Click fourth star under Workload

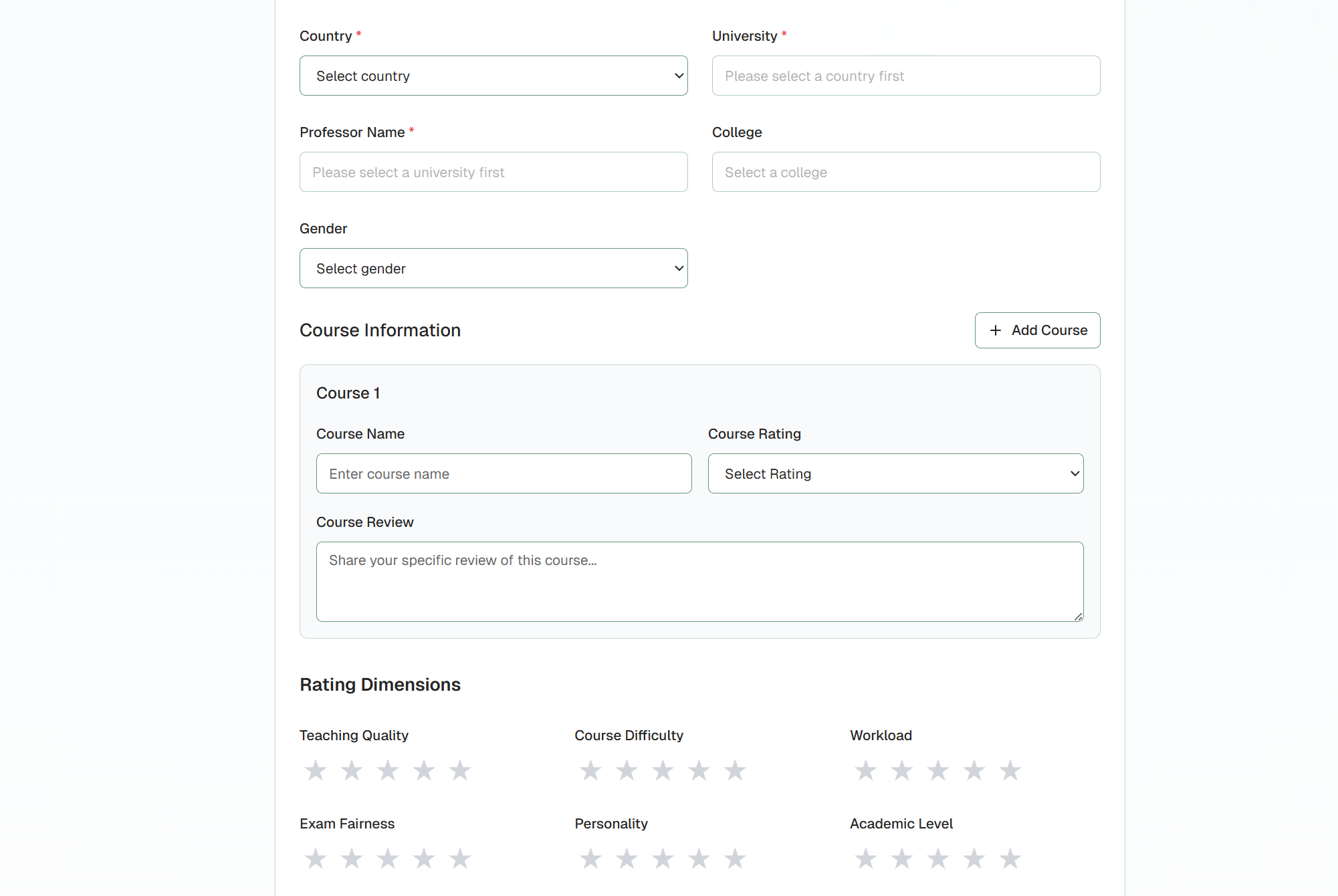[x=974, y=770]
